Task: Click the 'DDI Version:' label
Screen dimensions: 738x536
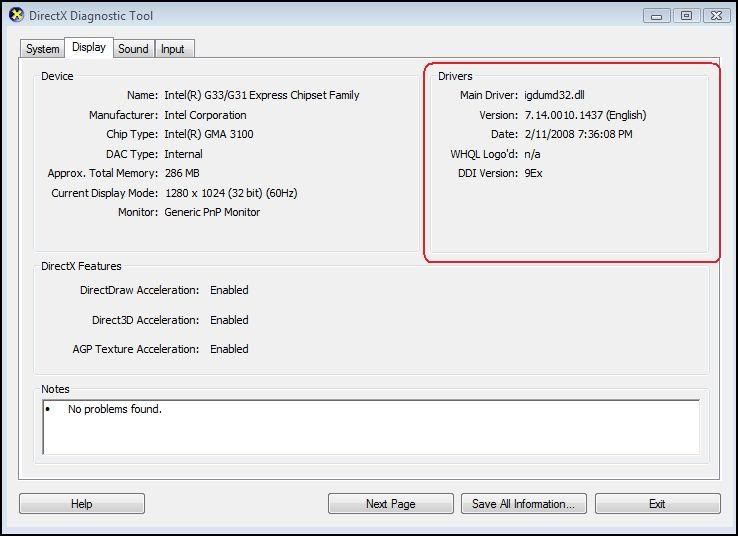Action: (488, 173)
